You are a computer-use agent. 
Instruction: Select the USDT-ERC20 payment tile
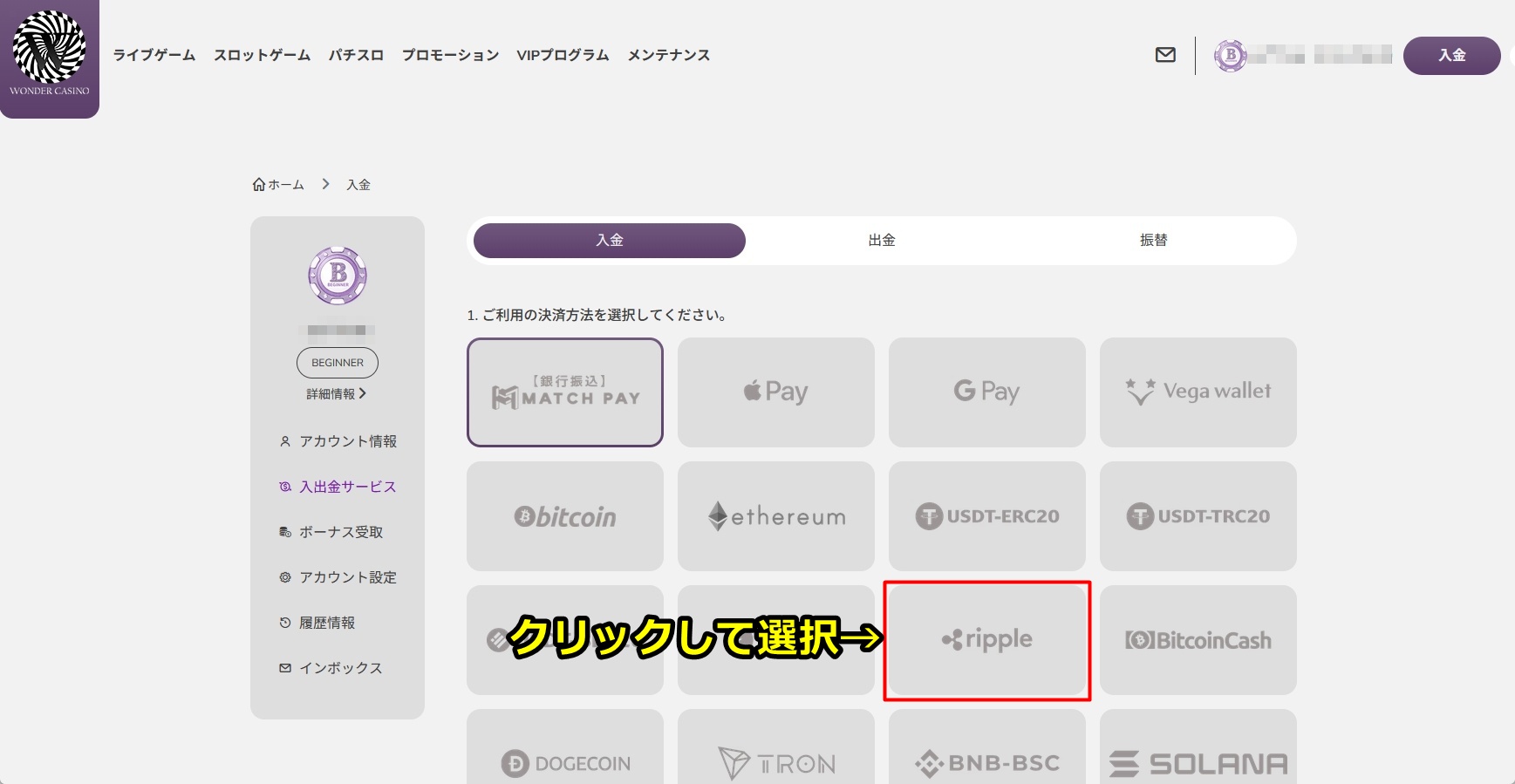[x=987, y=516]
